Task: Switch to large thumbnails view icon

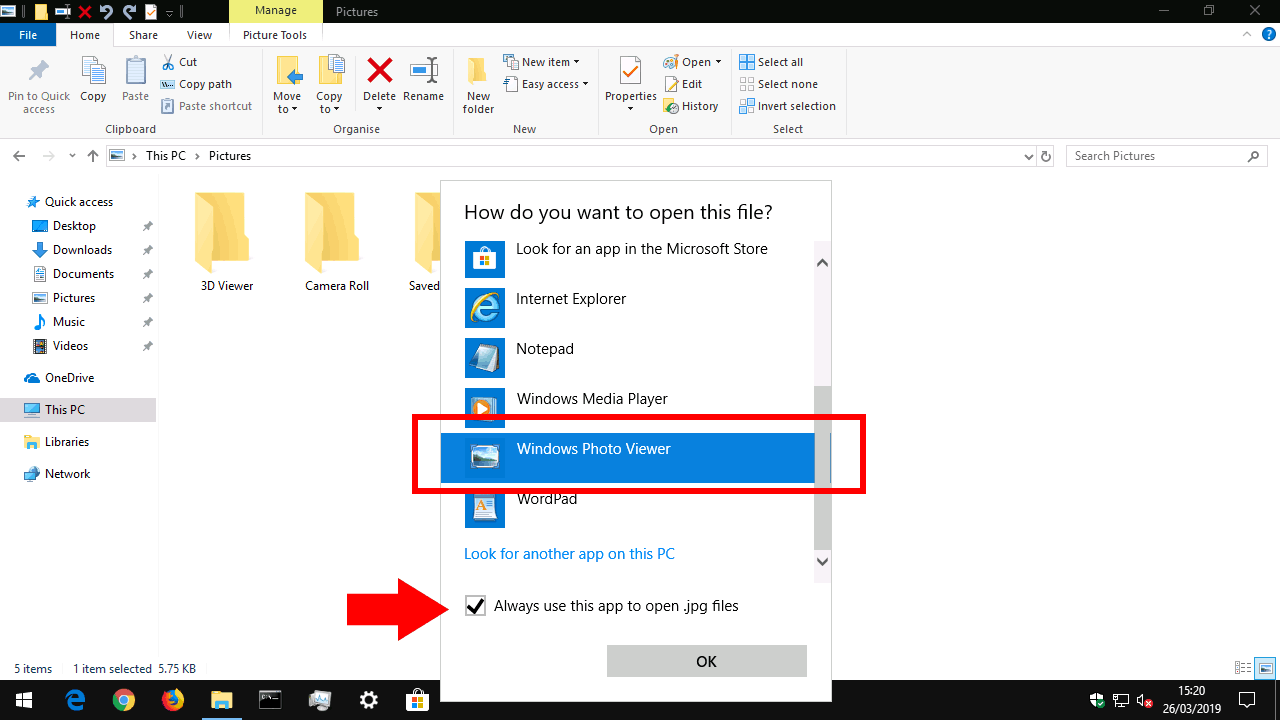Action: [x=1266, y=668]
